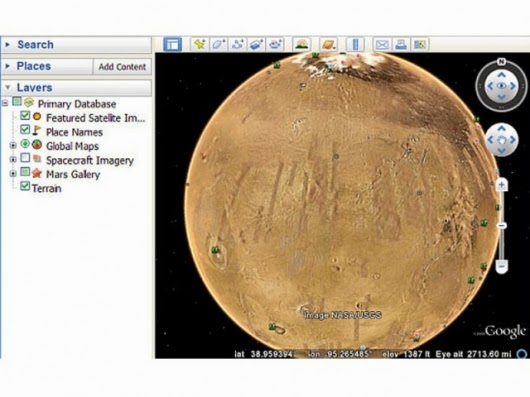Click the zoom slider track
Image resolution: width=530 pixels, height=397 pixels.
click(x=502, y=244)
